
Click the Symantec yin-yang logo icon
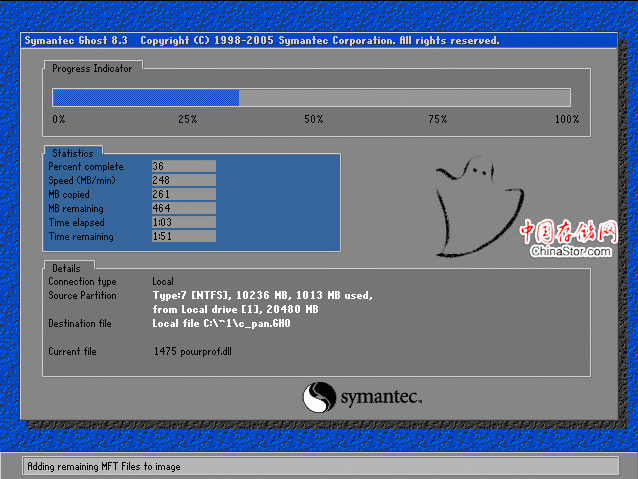tap(319, 397)
